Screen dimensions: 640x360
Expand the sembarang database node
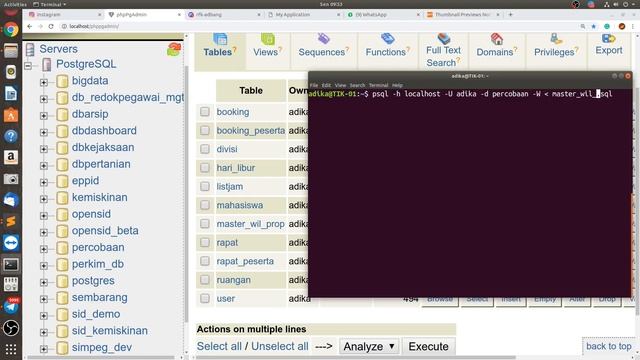coord(44,299)
